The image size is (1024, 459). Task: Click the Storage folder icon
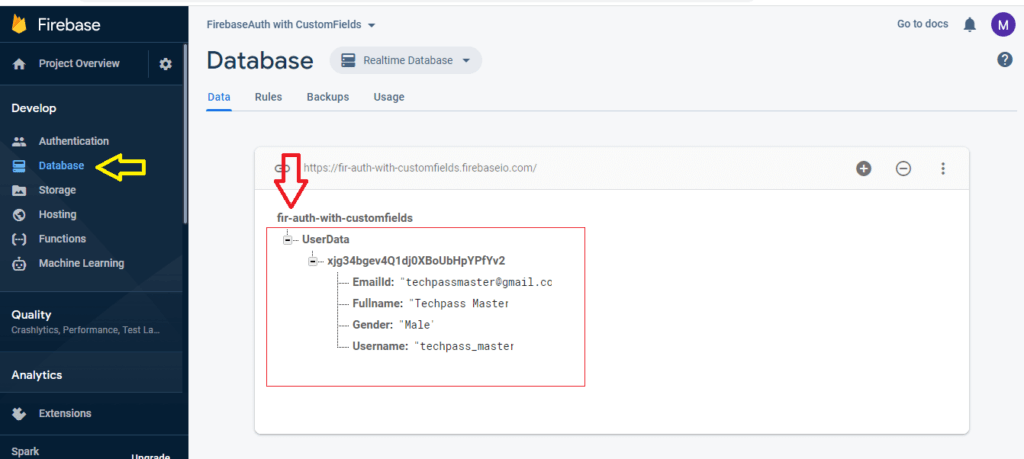(20, 190)
